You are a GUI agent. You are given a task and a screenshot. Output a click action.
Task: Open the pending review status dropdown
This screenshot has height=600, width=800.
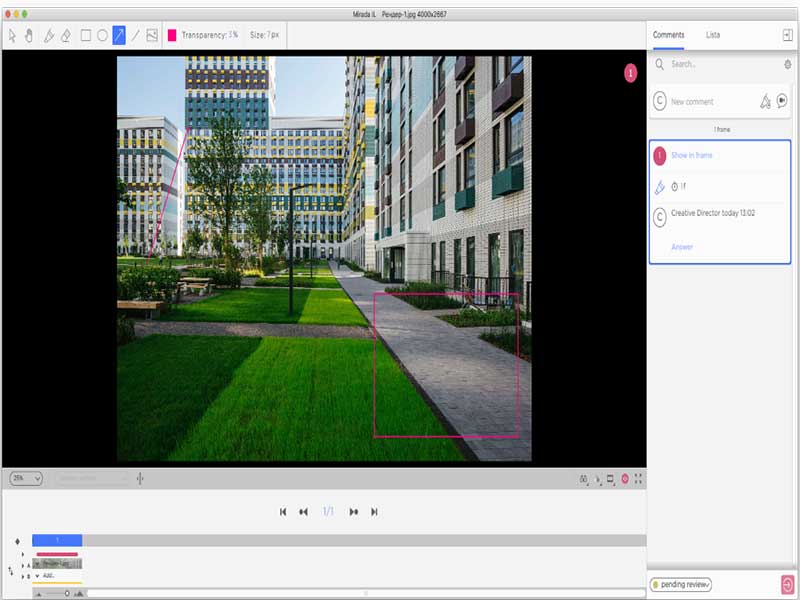[680, 584]
